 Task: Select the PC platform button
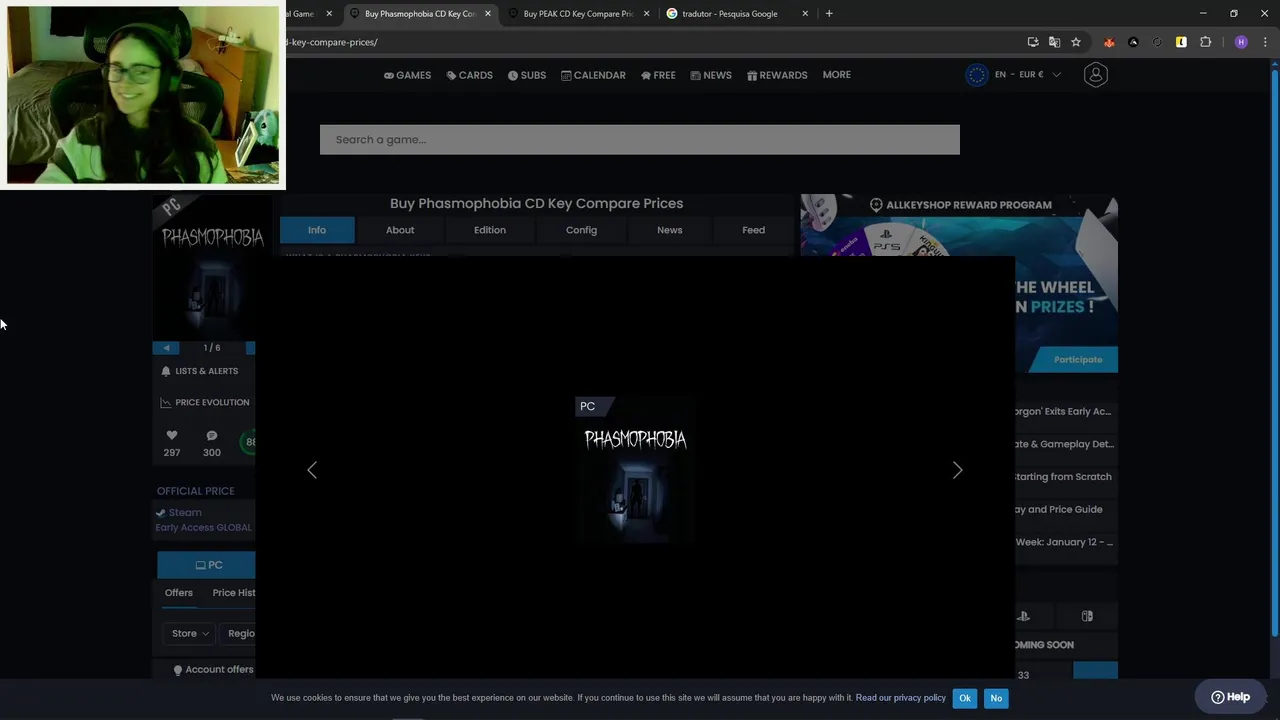206,565
